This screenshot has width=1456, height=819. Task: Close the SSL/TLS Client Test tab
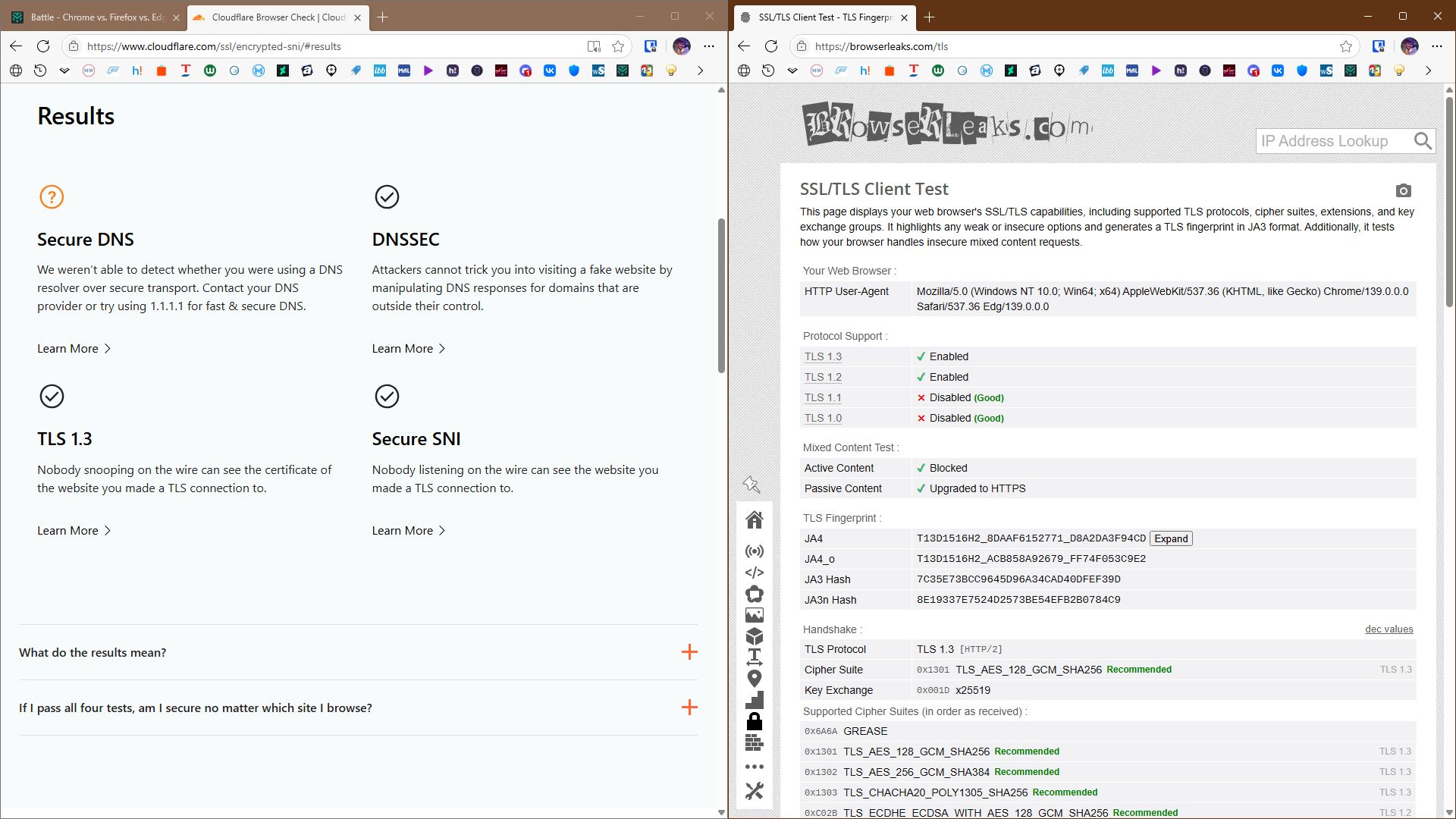(904, 17)
